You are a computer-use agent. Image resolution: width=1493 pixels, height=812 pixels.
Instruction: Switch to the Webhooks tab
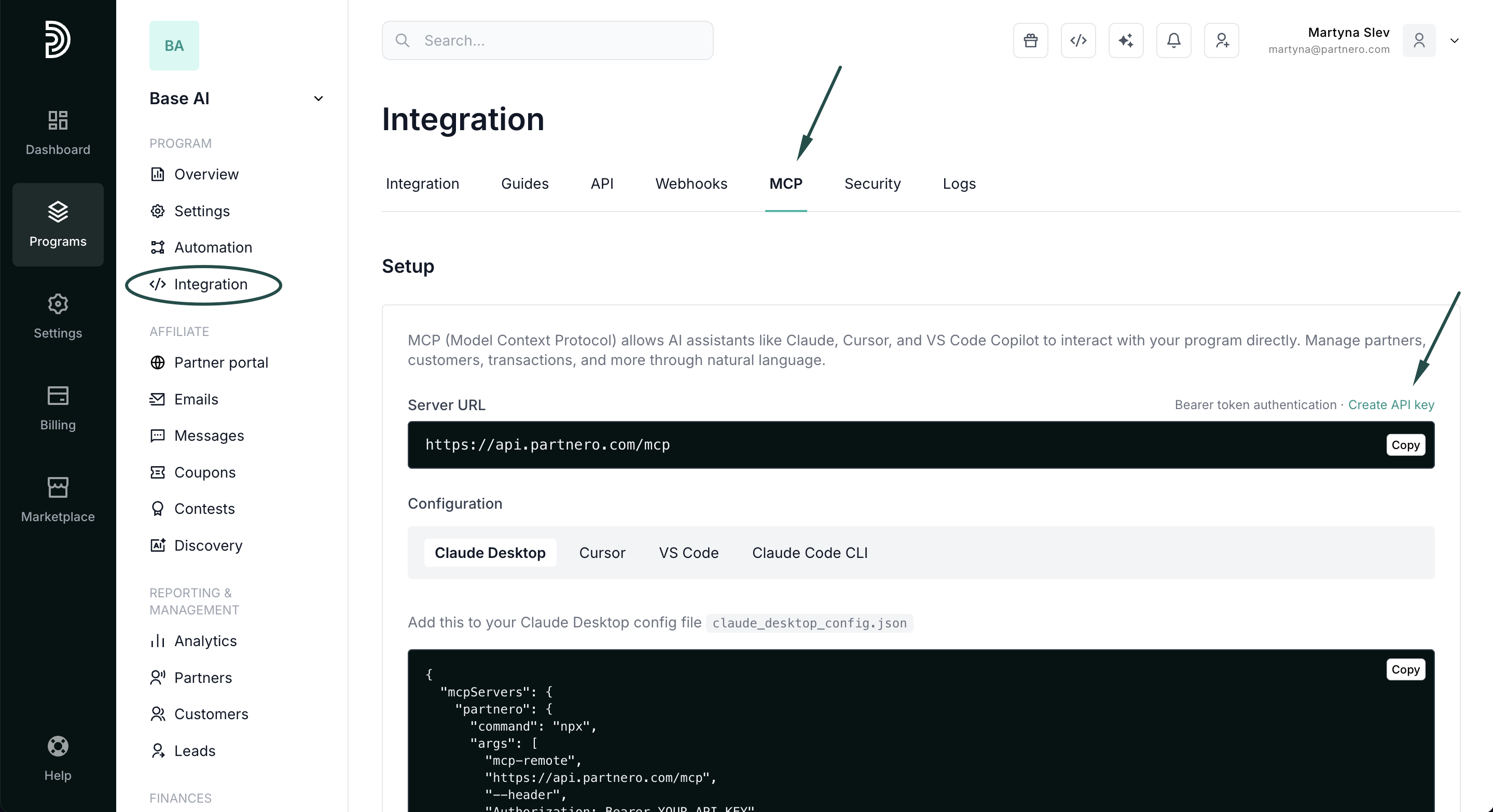pos(691,184)
